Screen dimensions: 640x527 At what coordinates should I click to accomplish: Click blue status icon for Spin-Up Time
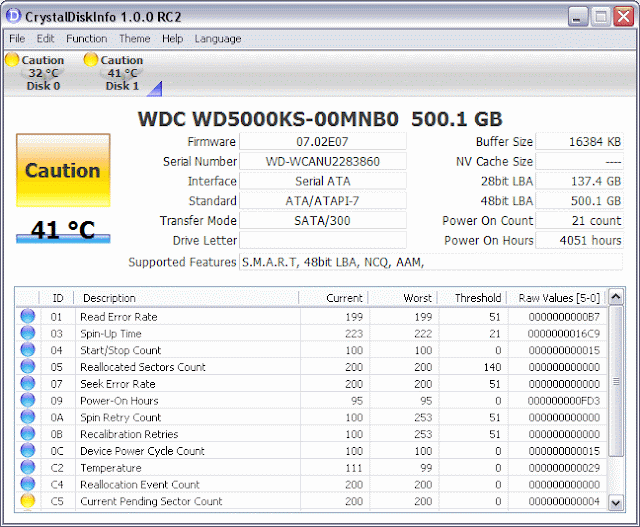point(28,333)
